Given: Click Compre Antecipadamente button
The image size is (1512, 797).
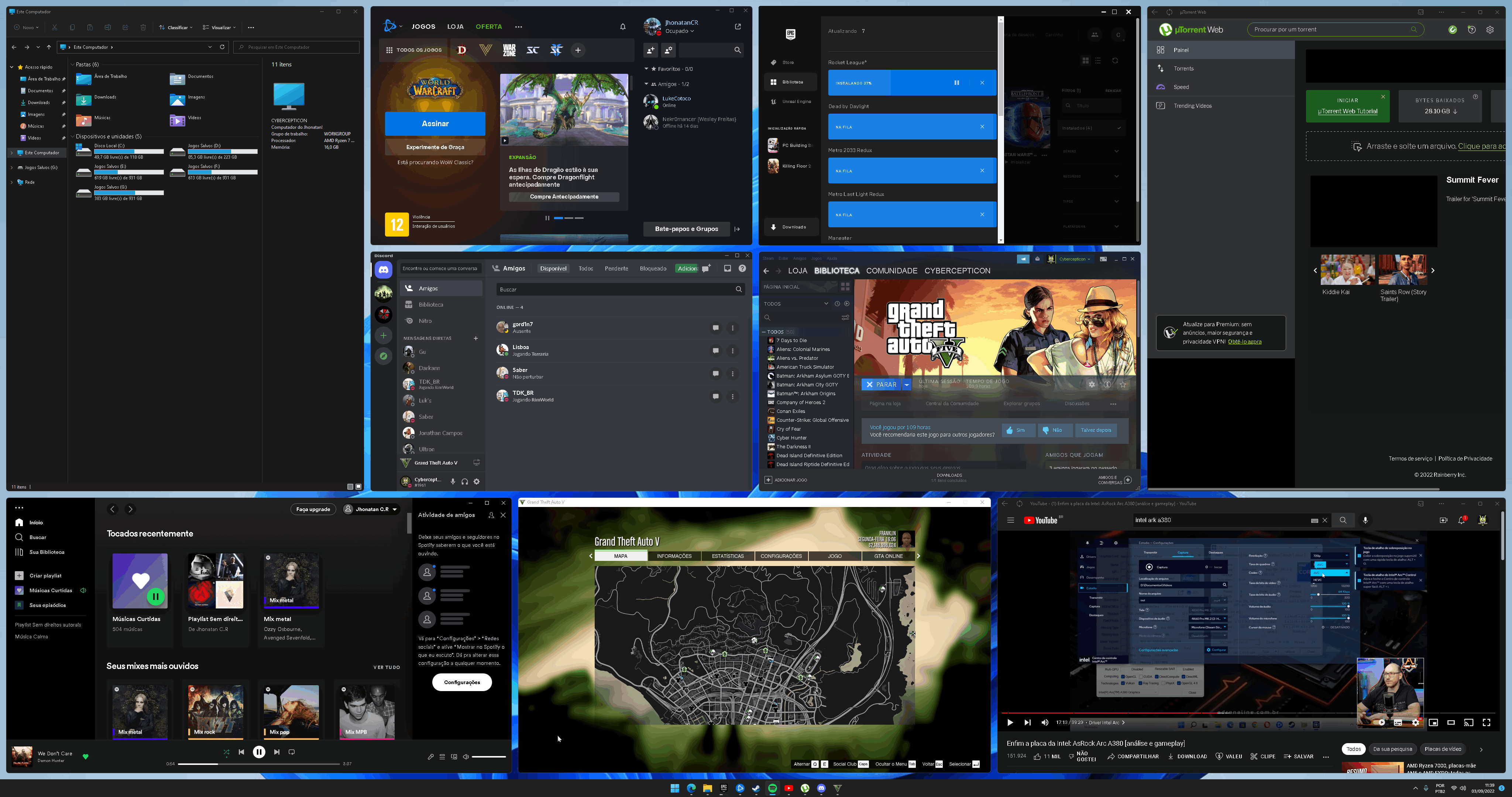Looking at the screenshot, I should pyautogui.click(x=564, y=197).
